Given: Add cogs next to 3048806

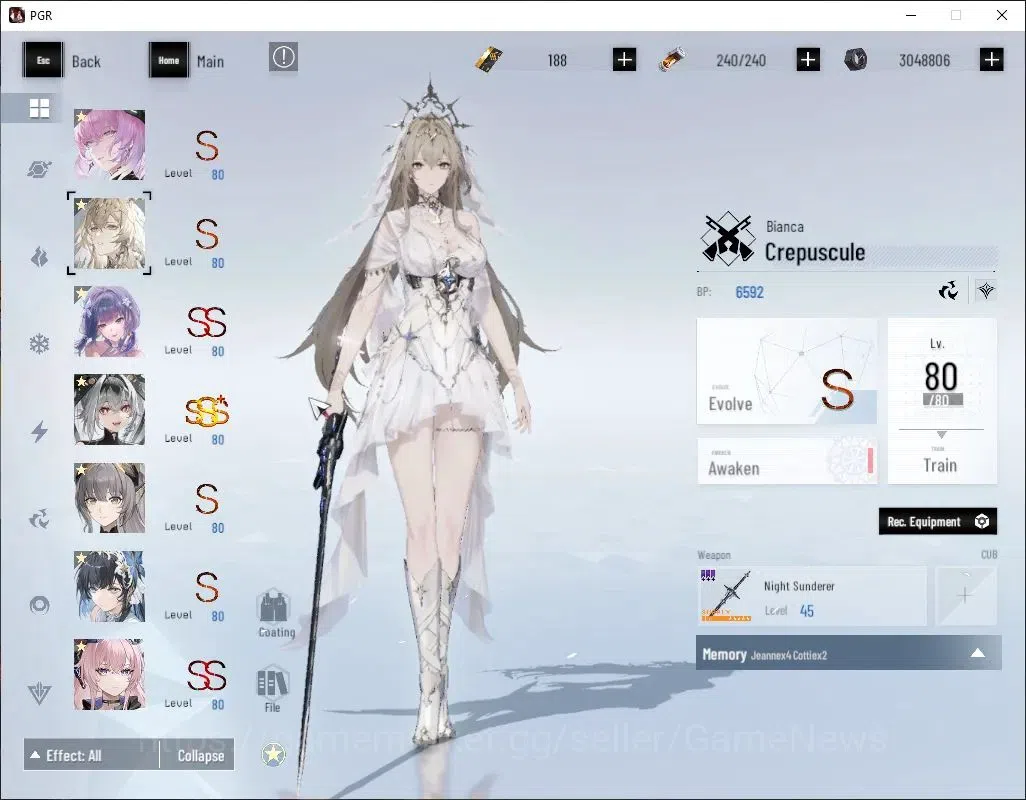Looking at the screenshot, I should [x=991, y=60].
